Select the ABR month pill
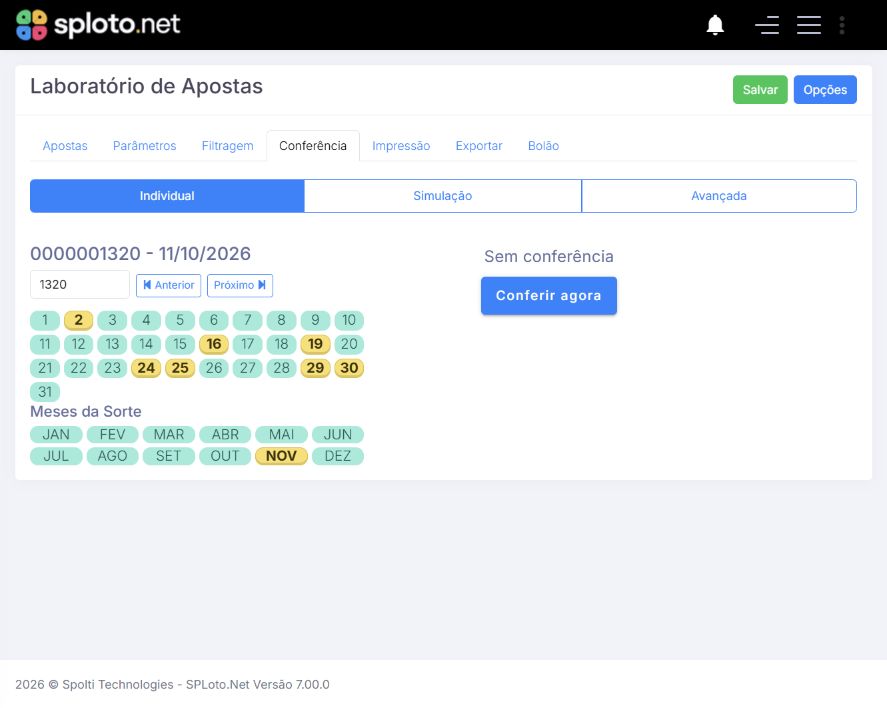 click(225, 435)
